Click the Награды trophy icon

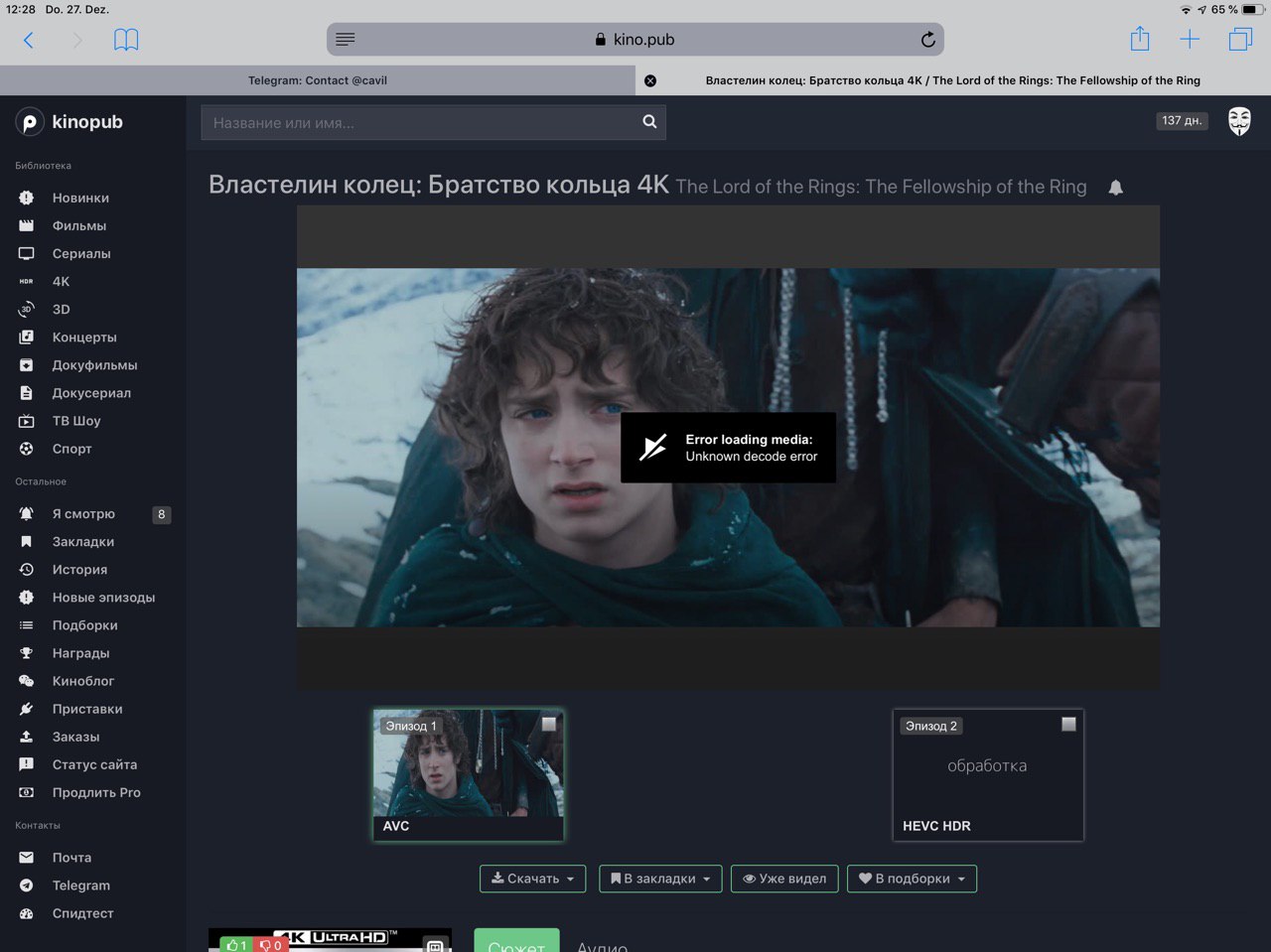tap(27, 653)
